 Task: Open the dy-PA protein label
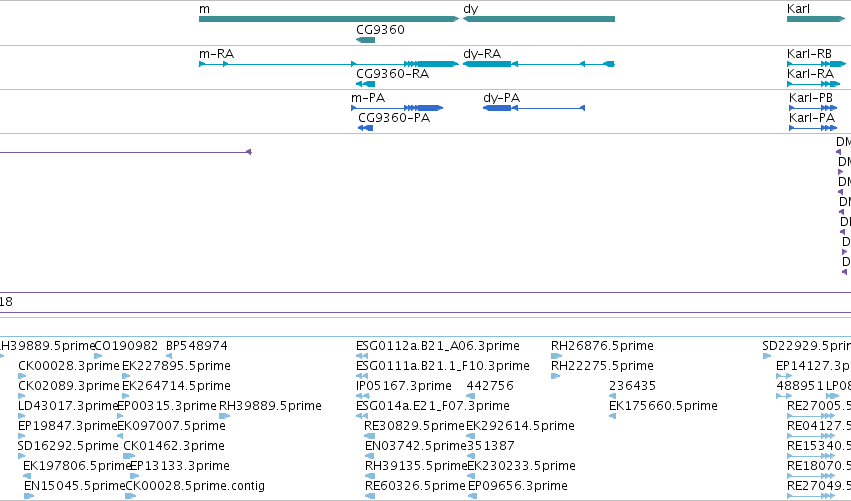[x=501, y=98]
